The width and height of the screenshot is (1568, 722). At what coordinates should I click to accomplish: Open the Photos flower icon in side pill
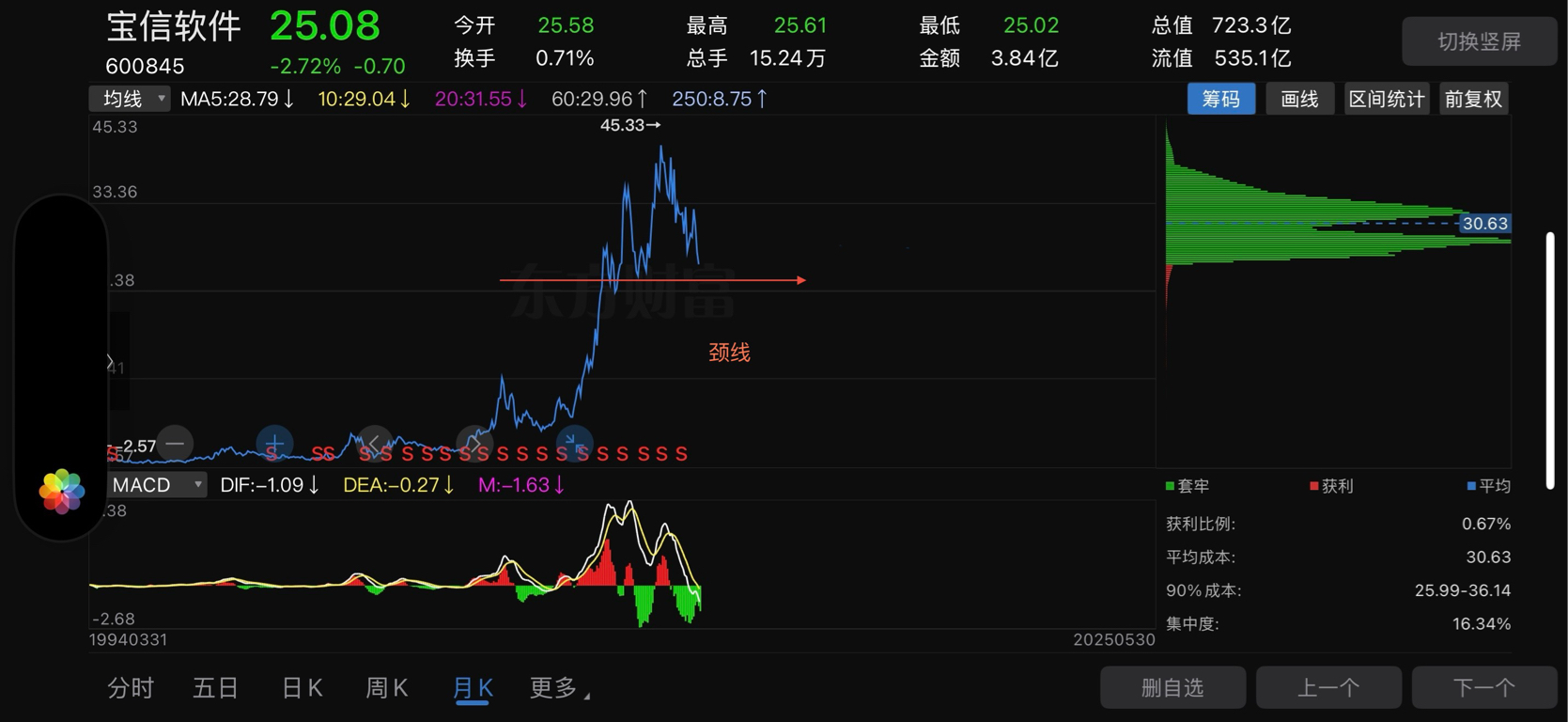62,492
